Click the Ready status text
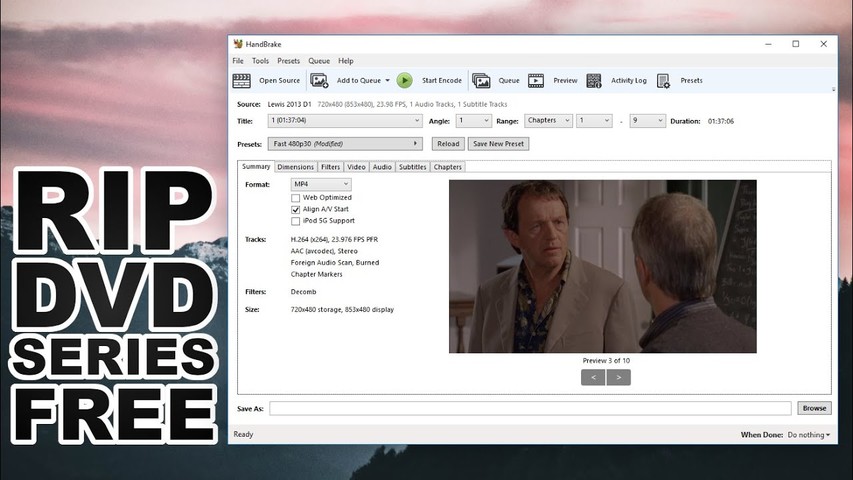 pos(243,434)
